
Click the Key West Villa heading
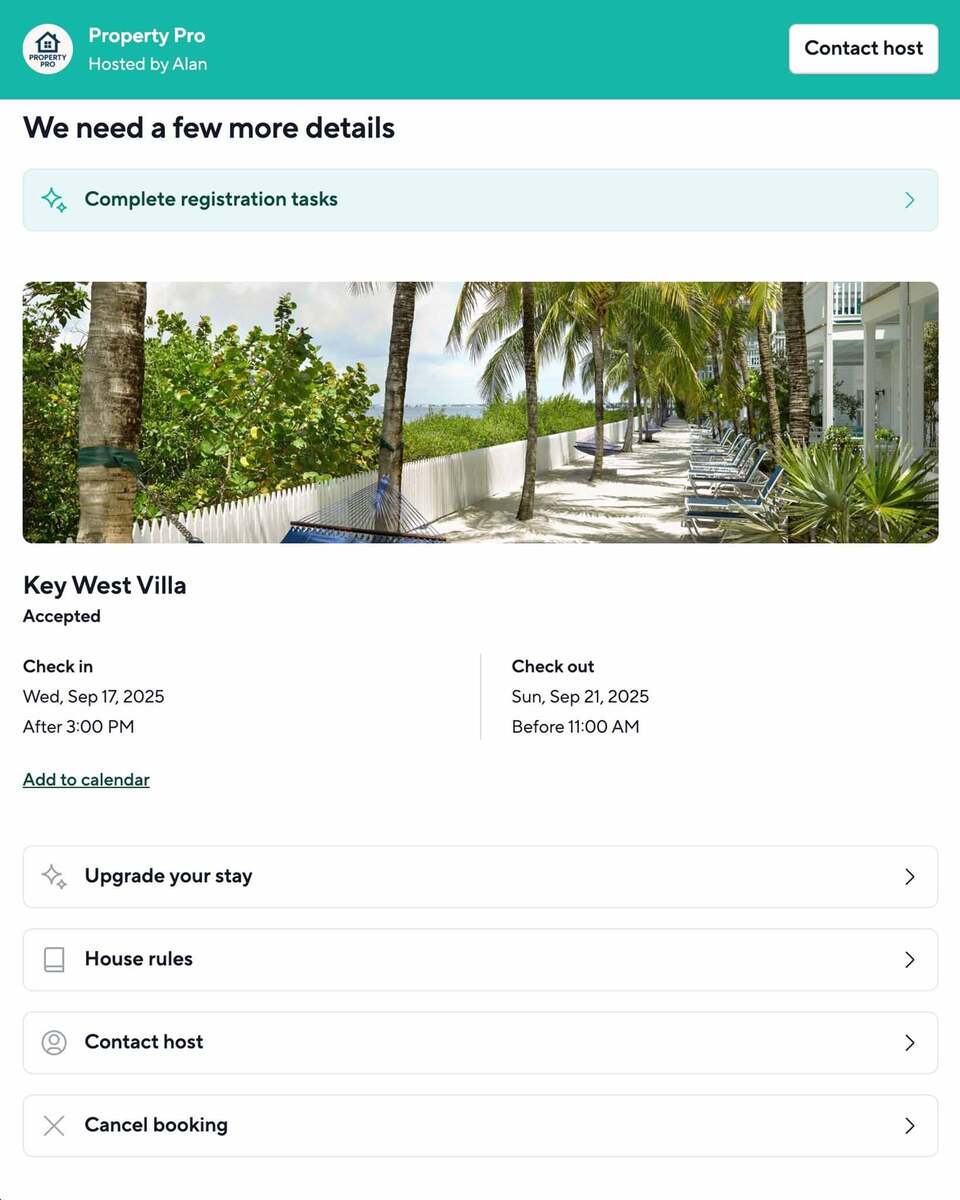click(105, 585)
